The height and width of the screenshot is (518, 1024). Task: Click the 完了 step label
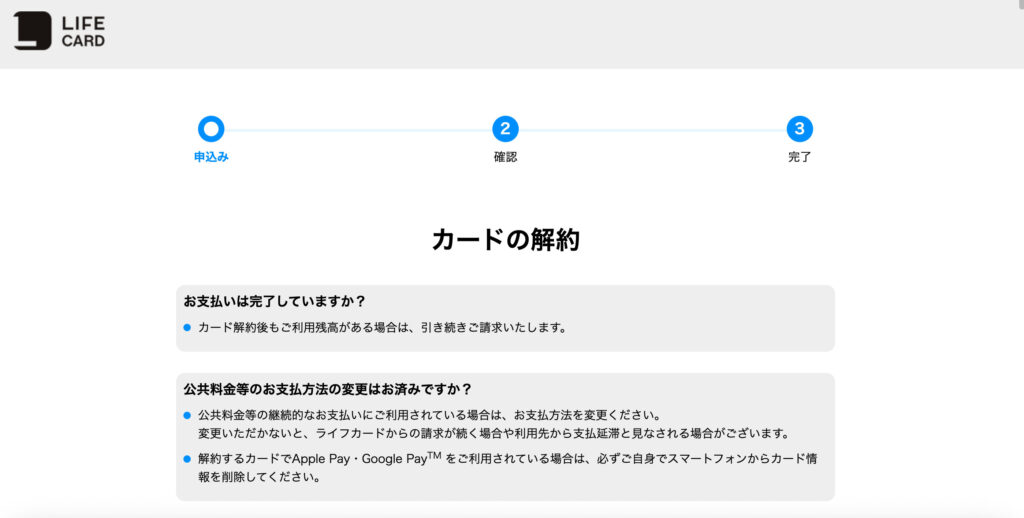tap(799, 157)
